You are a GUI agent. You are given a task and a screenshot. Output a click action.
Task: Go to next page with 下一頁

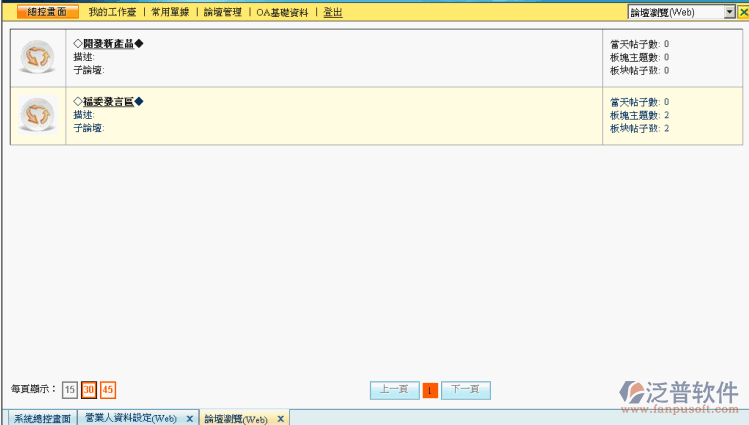click(465, 389)
